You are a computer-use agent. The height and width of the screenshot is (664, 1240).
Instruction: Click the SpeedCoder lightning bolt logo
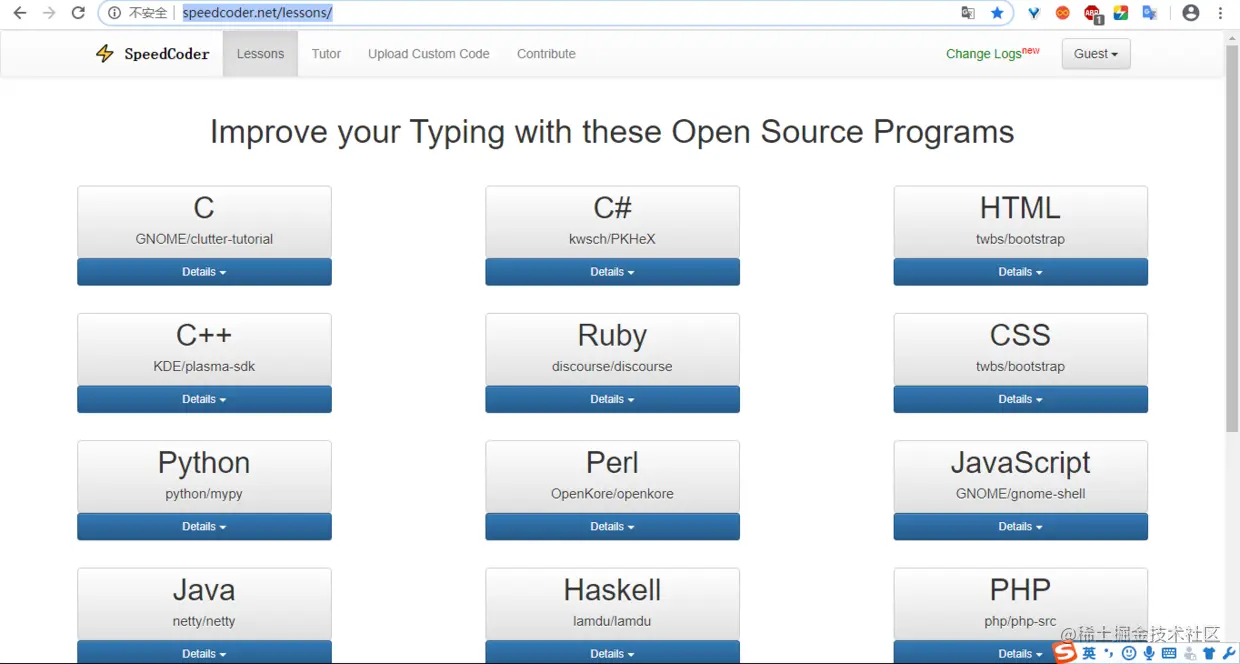(105, 54)
